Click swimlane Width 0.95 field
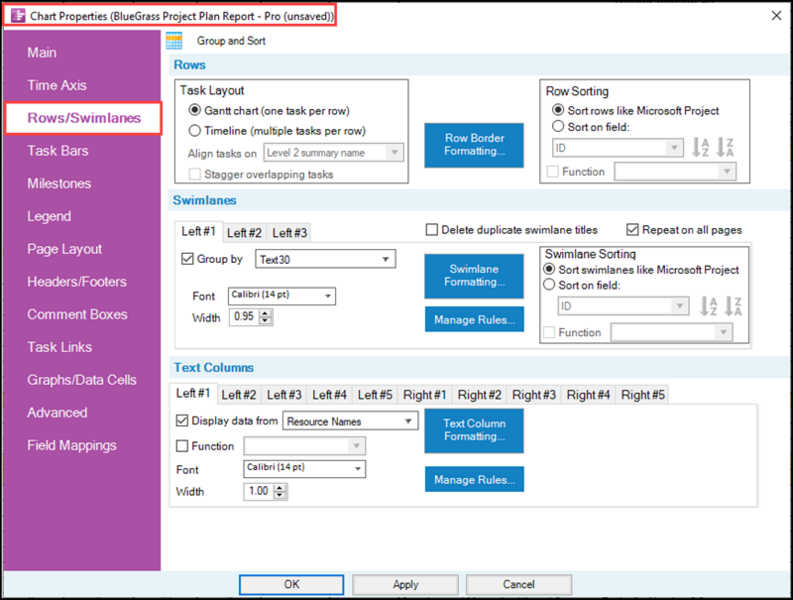Viewport: 793px width, 600px height. click(x=245, y=317)
